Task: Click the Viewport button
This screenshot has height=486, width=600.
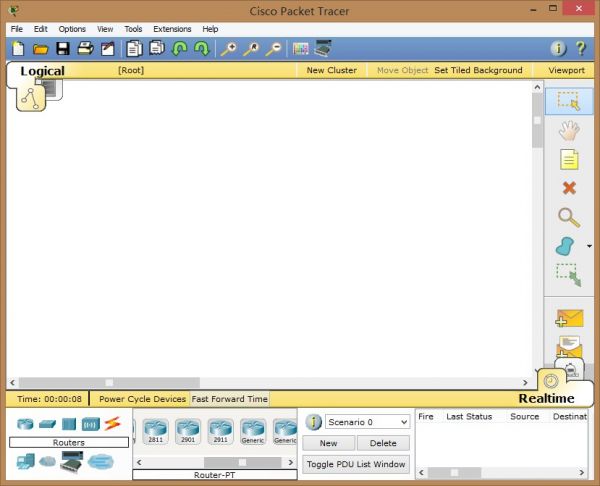Action: point(566,70)
